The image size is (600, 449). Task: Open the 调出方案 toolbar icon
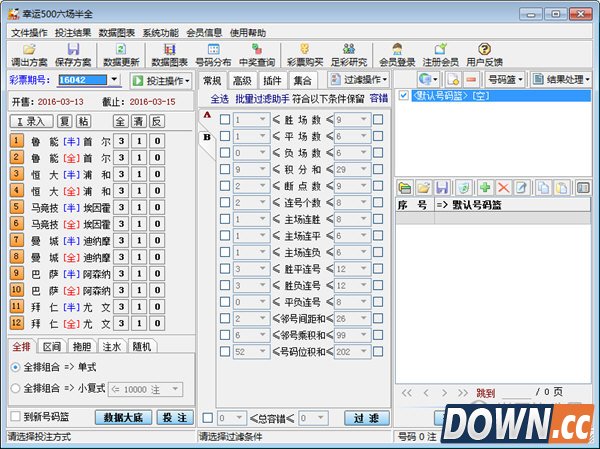click(x=29, y=55)
